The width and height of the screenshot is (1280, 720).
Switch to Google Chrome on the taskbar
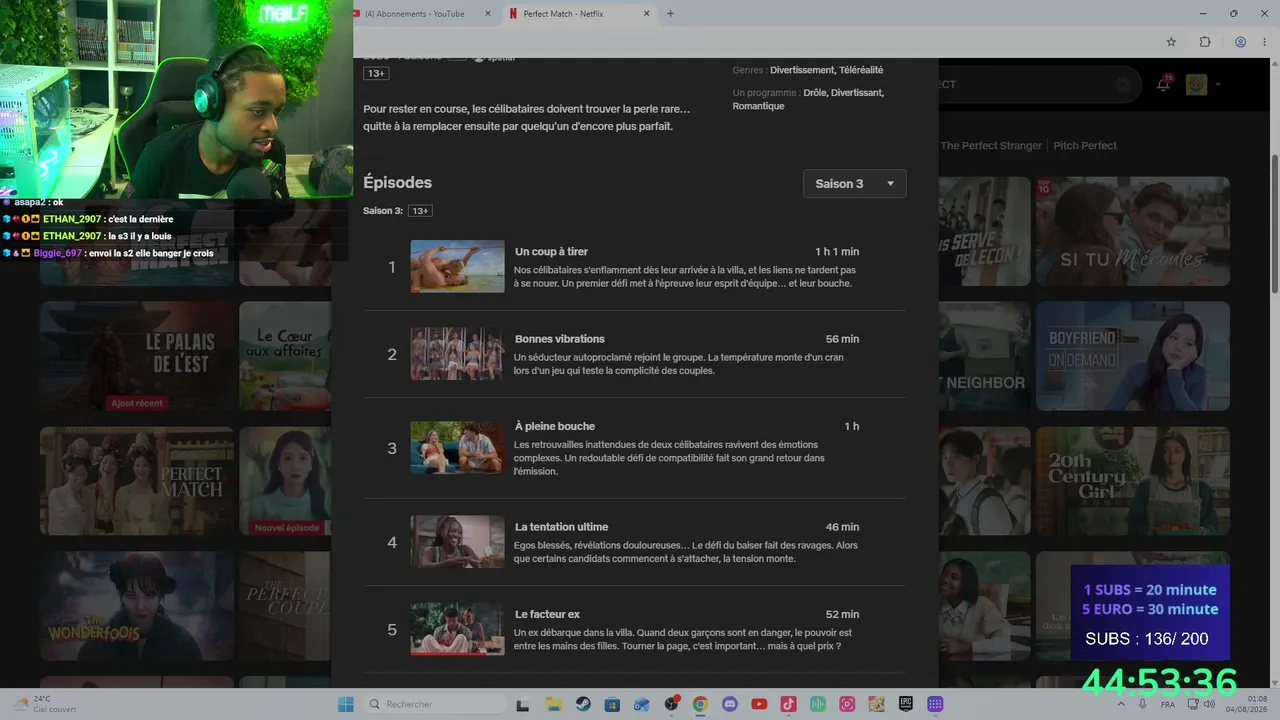coord(700,704)
